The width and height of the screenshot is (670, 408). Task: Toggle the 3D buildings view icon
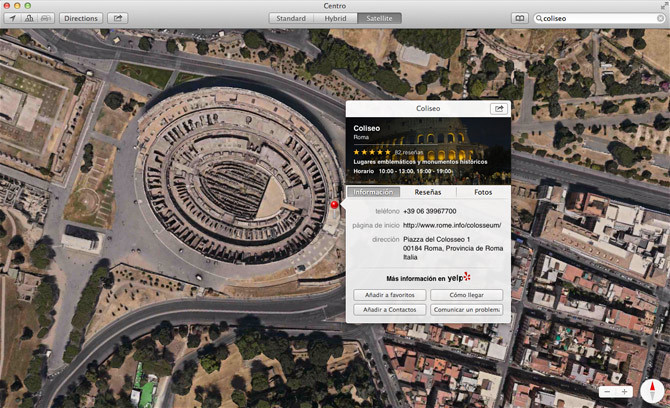pos(27,18)
